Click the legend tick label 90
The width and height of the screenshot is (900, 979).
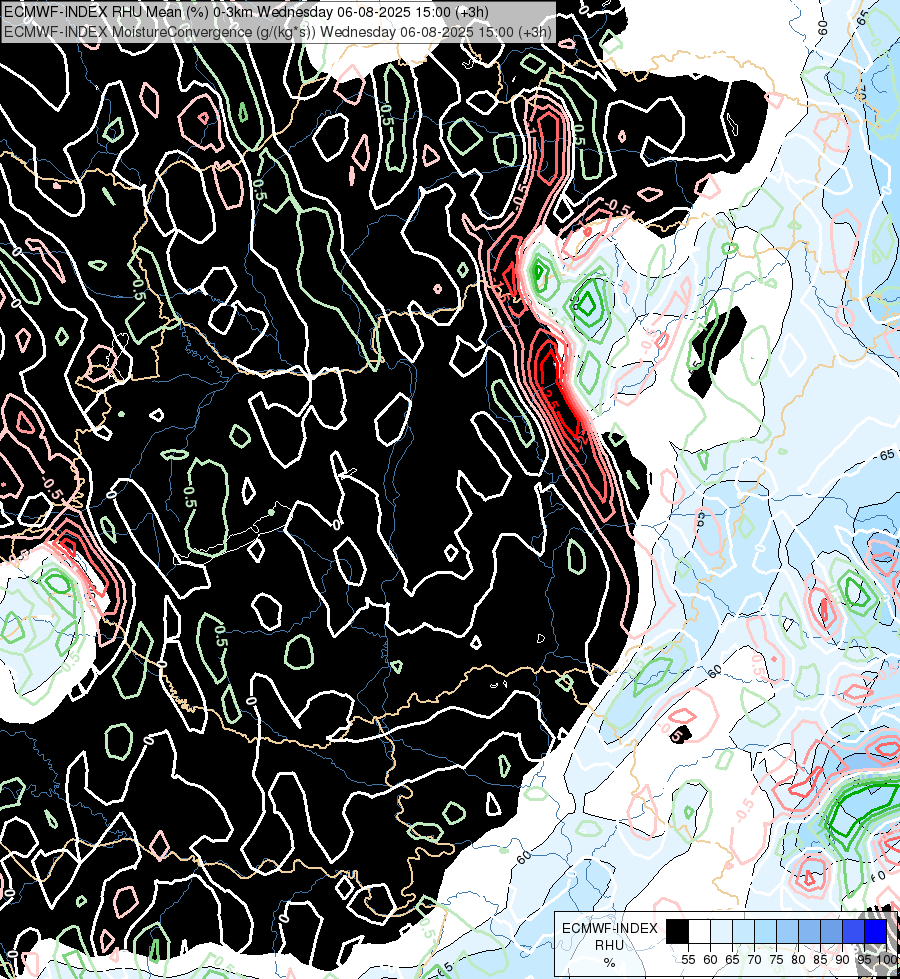(843, 960)
